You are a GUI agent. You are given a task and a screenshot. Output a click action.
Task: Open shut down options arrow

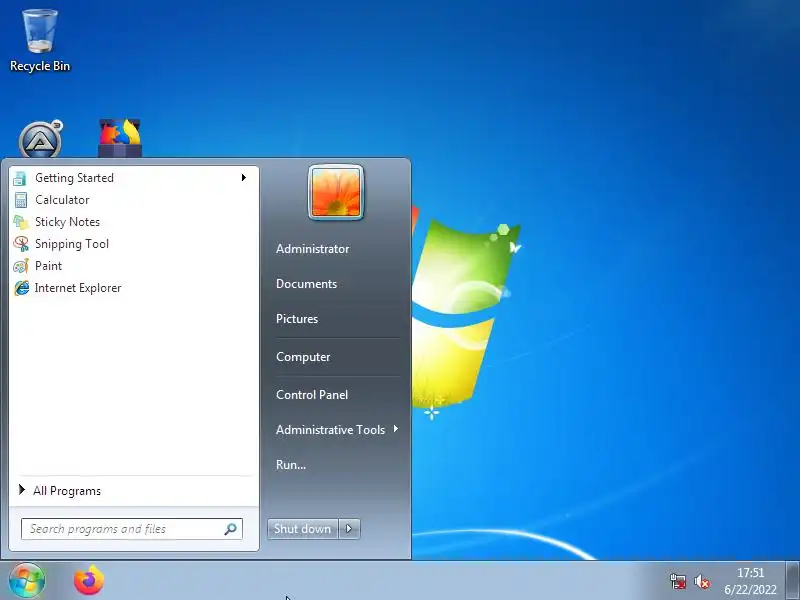tap(349, 529)
